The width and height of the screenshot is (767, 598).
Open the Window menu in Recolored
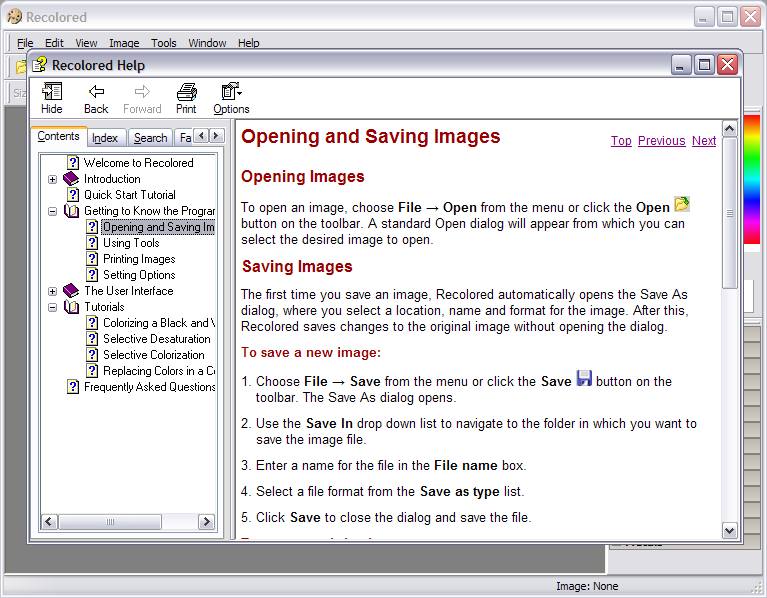(207, 43)
